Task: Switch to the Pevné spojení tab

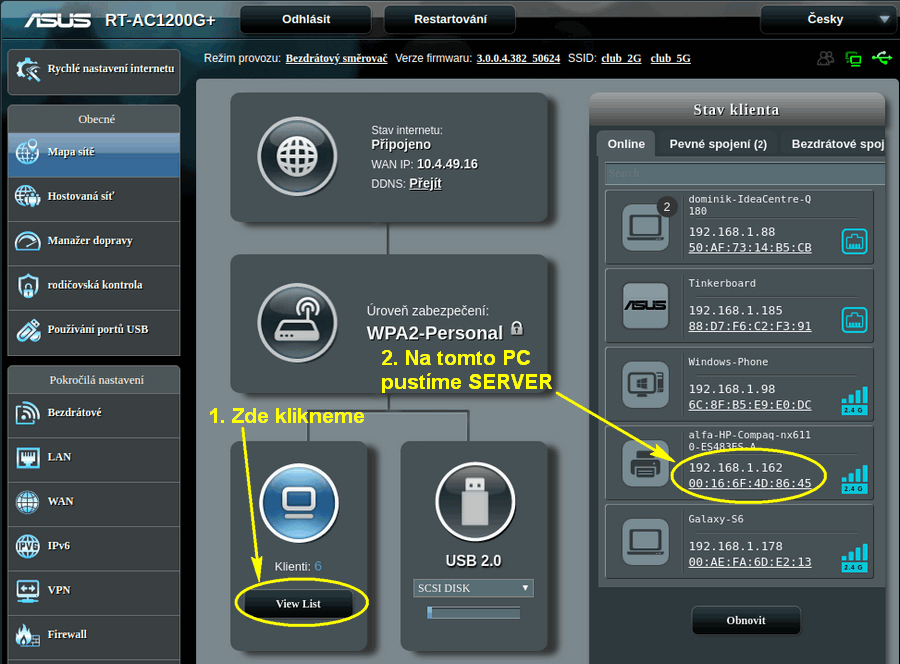Action: pos(717,144)
